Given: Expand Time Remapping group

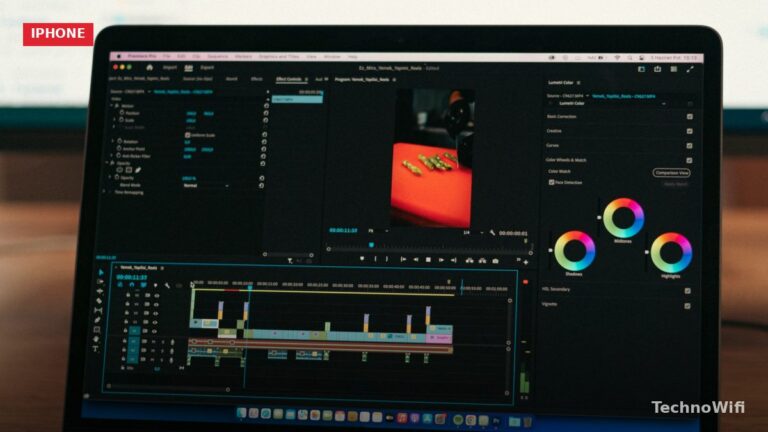Looking at the screenshot, I should (104, 192).
